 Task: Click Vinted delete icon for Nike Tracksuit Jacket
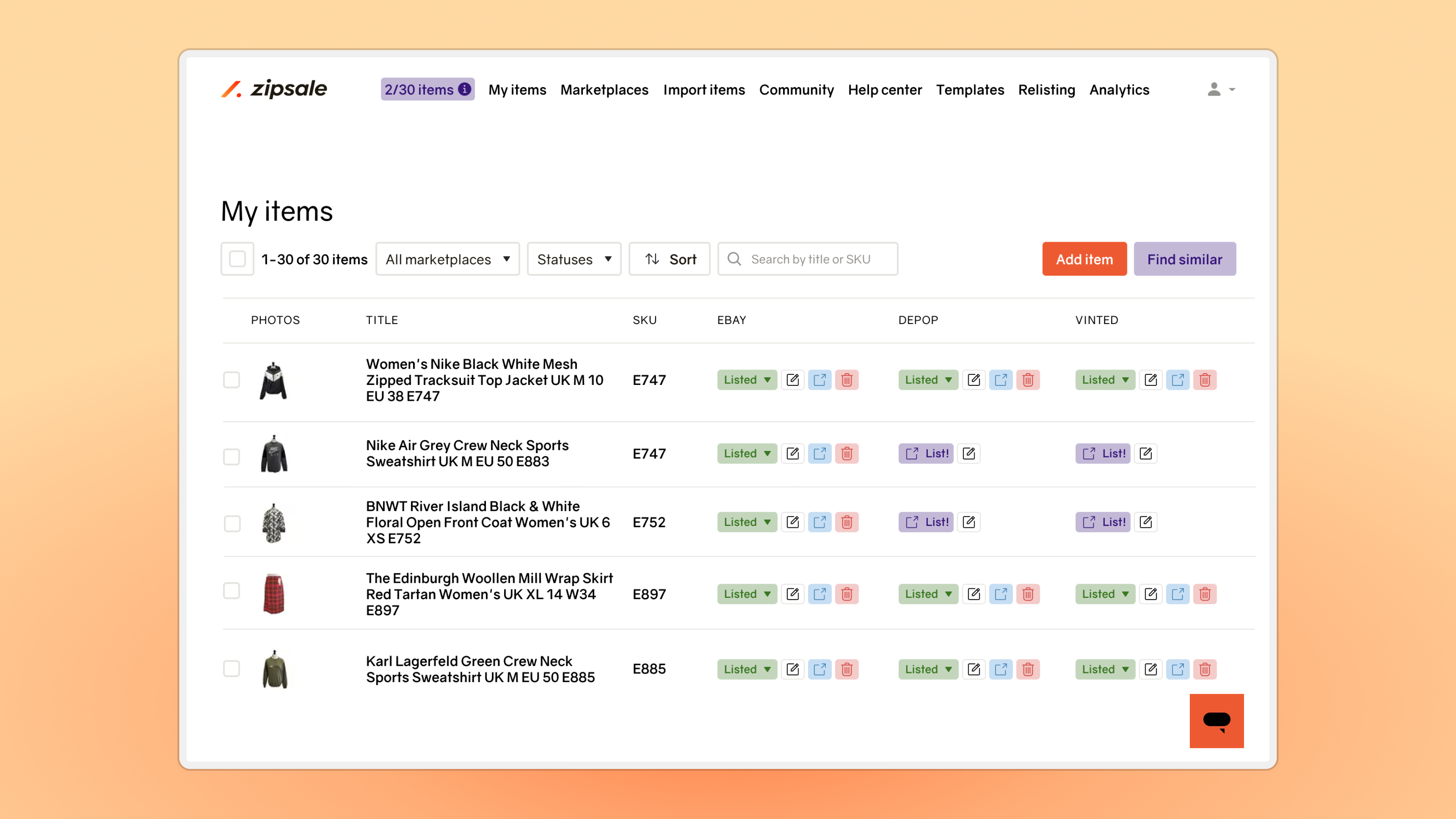(1204, 380)
